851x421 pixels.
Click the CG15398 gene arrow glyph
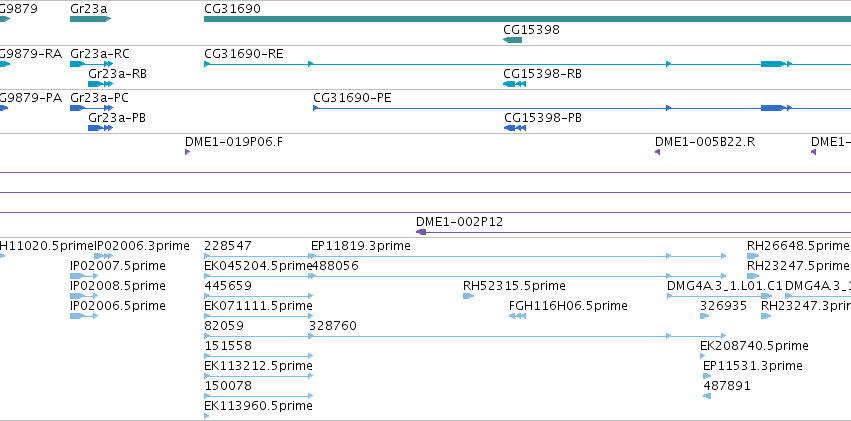tap(512, 40)
